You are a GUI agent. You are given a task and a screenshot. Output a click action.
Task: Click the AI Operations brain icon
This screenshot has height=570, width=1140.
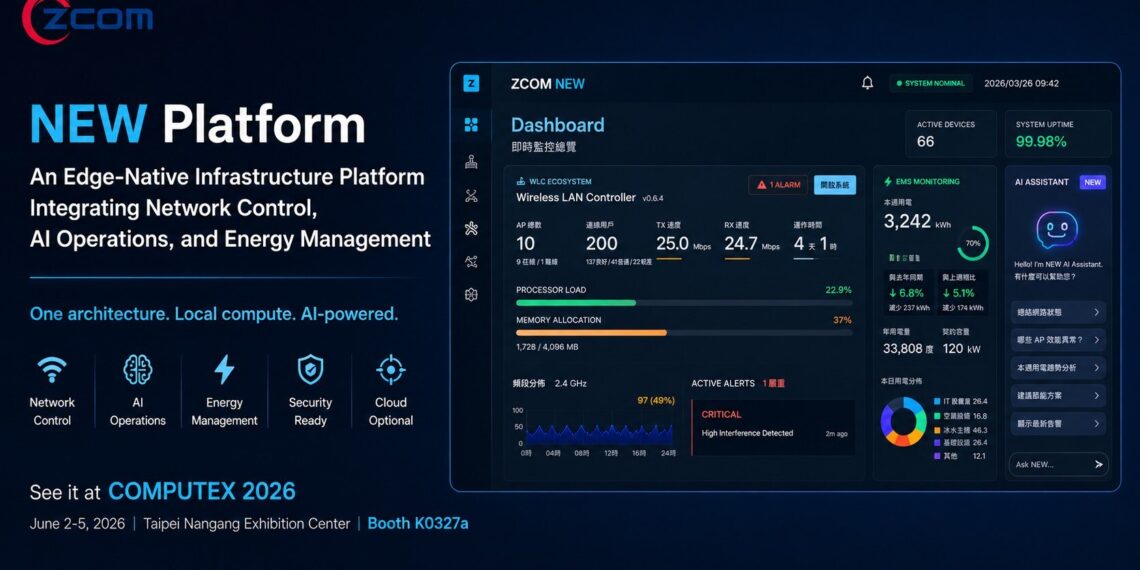coord(137,369)
